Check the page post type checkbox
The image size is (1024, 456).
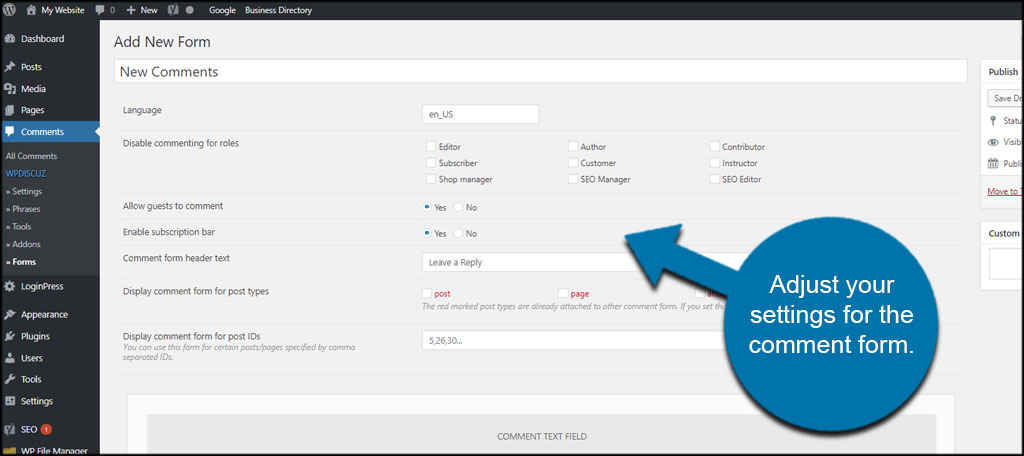(564, 293)
